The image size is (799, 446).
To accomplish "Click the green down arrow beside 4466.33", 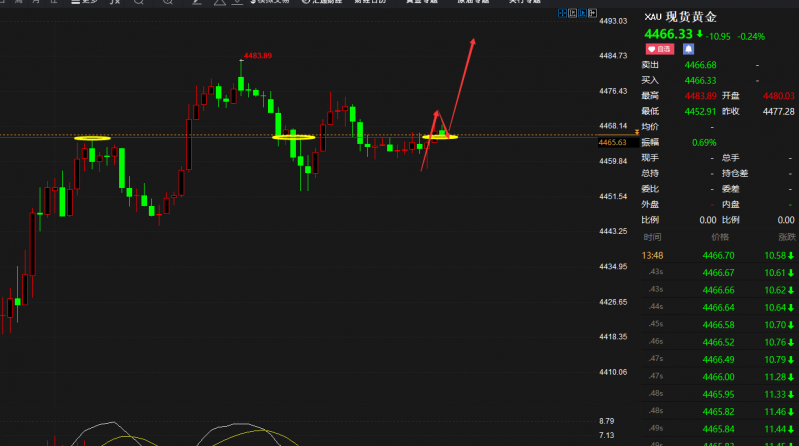I will 699,35.
